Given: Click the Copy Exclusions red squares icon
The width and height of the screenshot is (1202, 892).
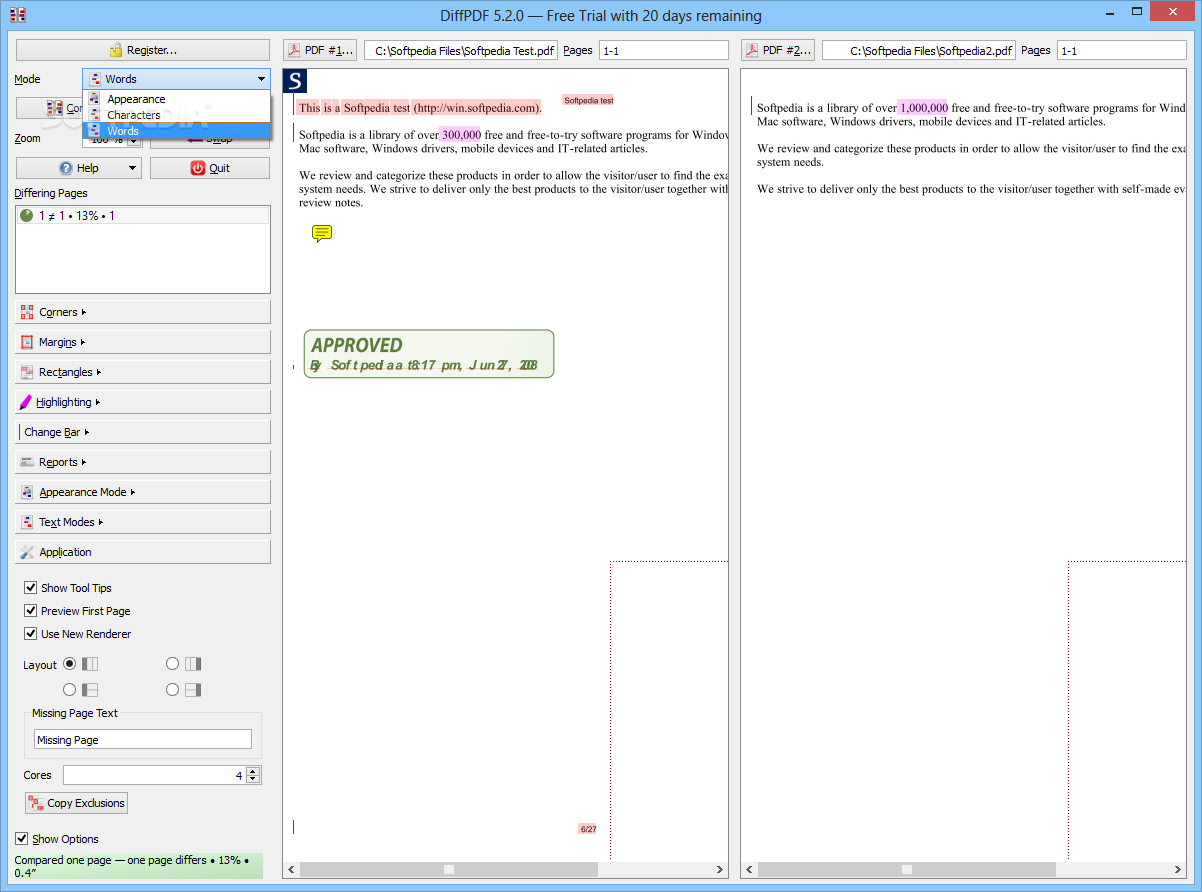Looking at the screenshot, I should 36,803.
